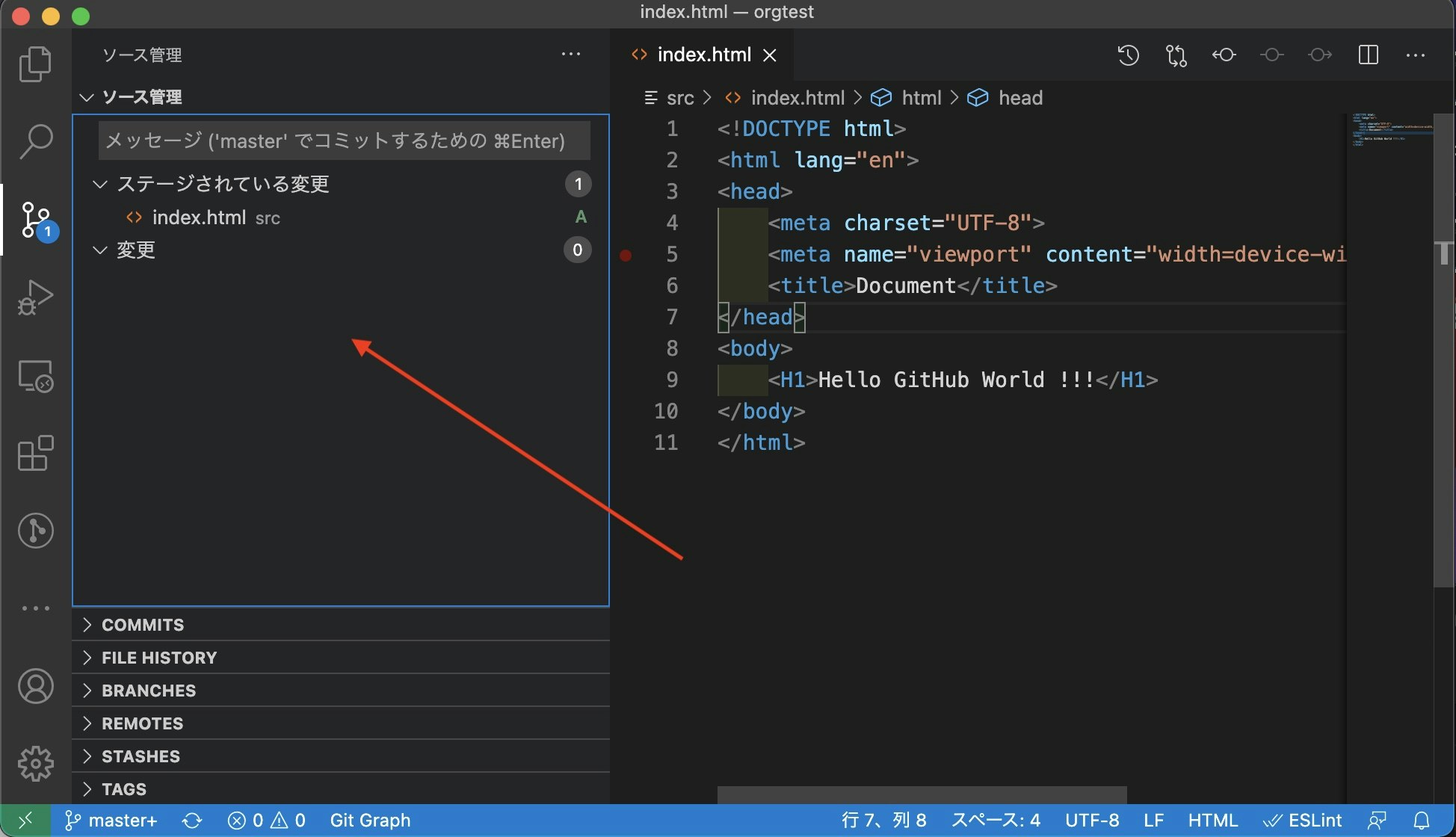The image size is (1456, 837).
Task: Click the master+ branch in the status bar
Action: [x=112, y=821]
